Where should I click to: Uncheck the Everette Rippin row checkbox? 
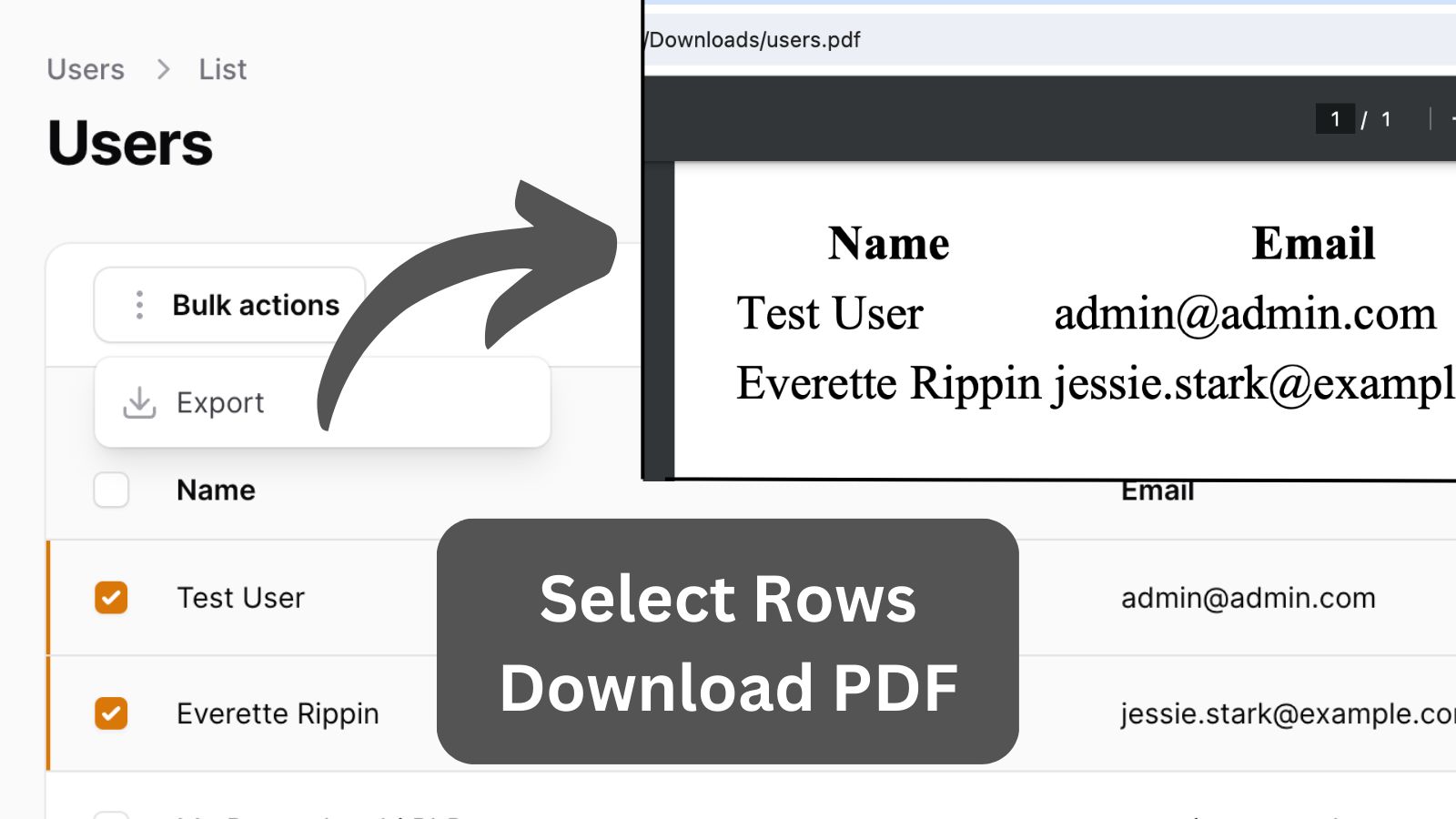point(111,713)
